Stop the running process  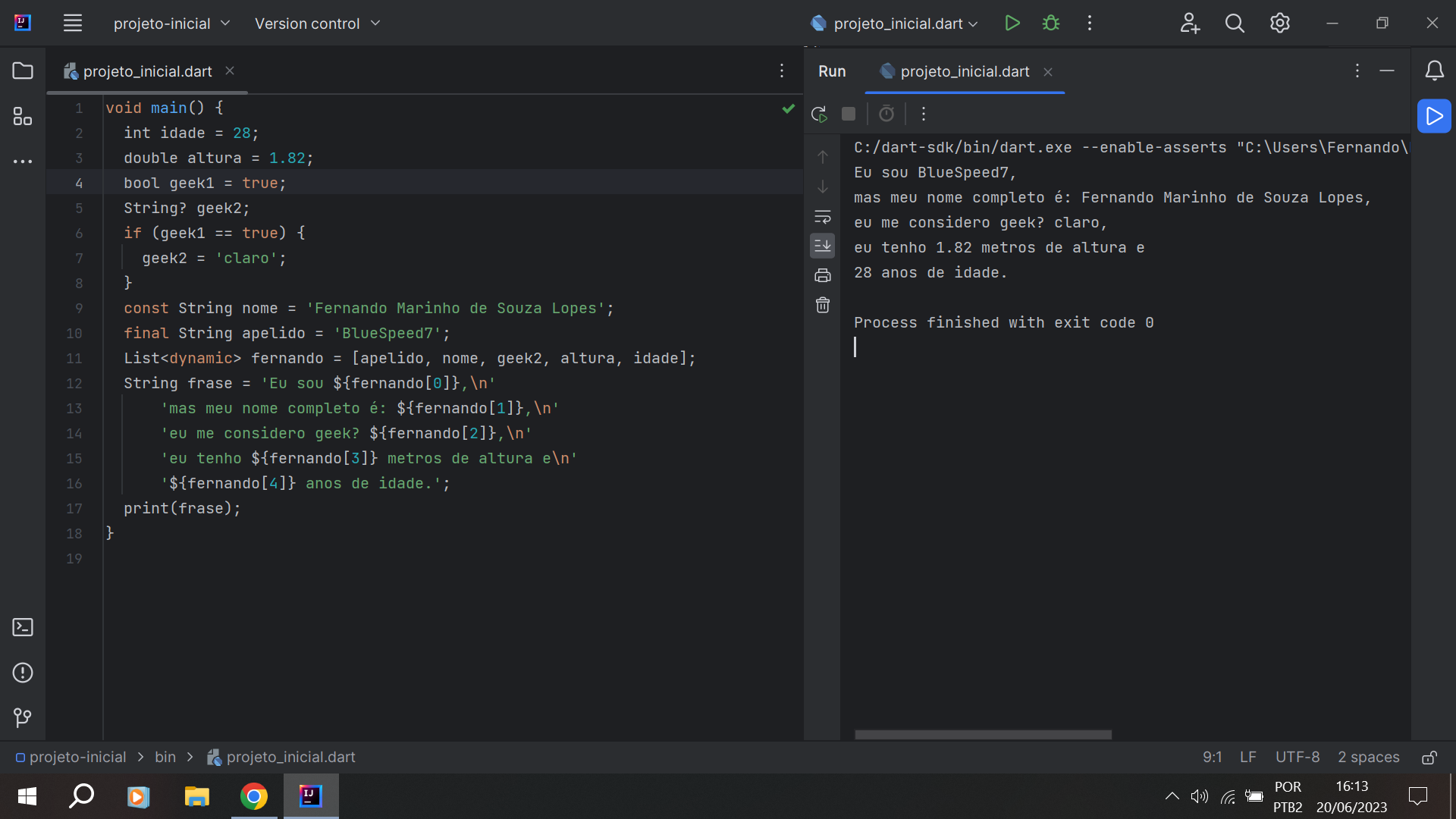point(849,114)
